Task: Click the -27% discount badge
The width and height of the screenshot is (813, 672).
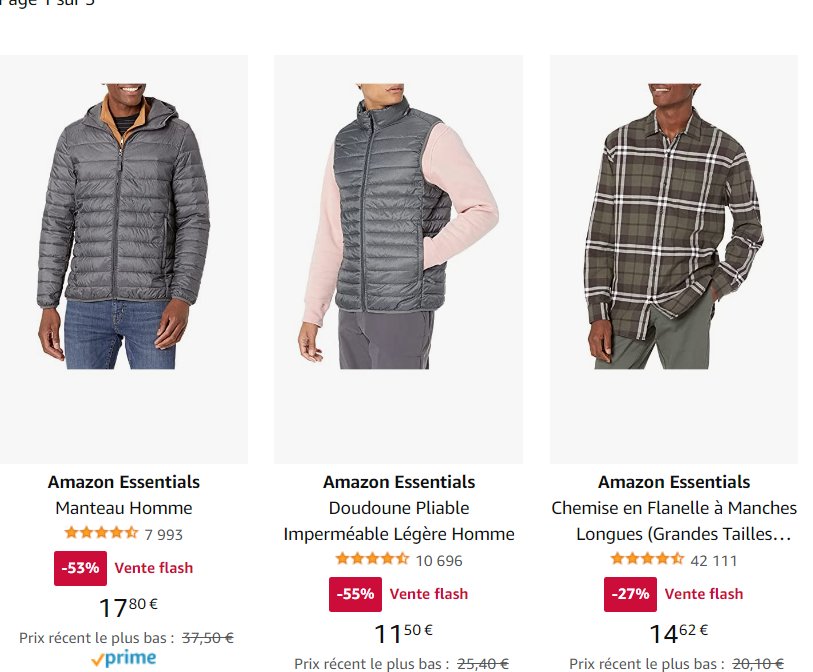Action: (630, 594)
